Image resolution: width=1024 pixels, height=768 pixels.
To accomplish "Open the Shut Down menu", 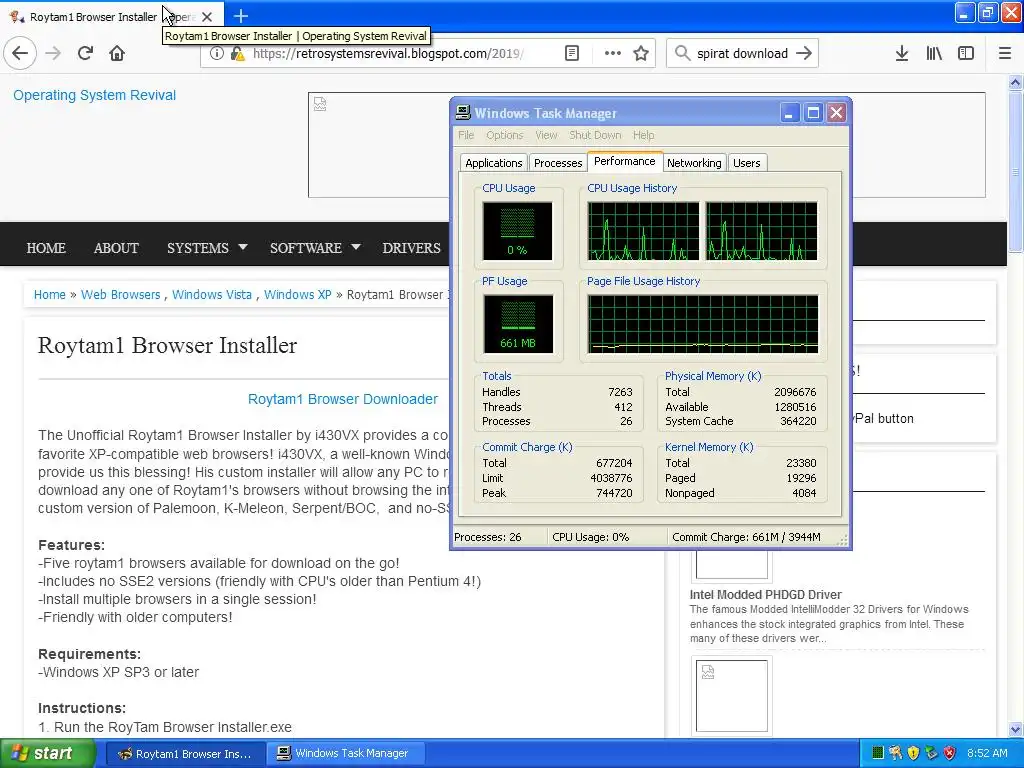I will (595, 135).
